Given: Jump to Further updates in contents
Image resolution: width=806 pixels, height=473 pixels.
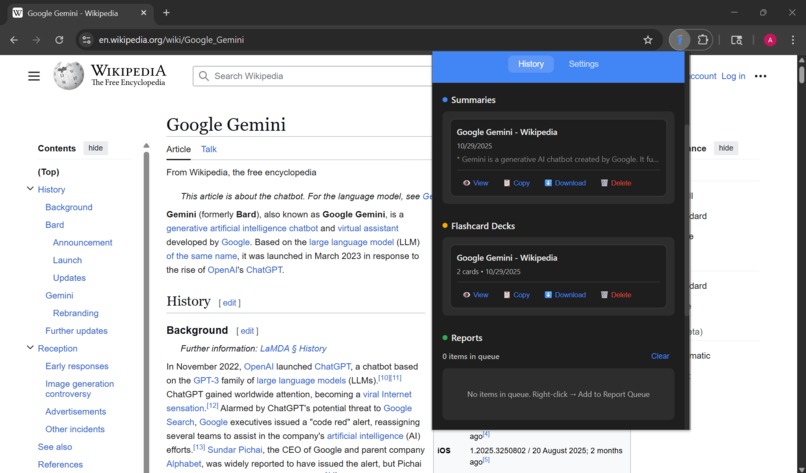Looking at the screenshot, I should point(77,331).
